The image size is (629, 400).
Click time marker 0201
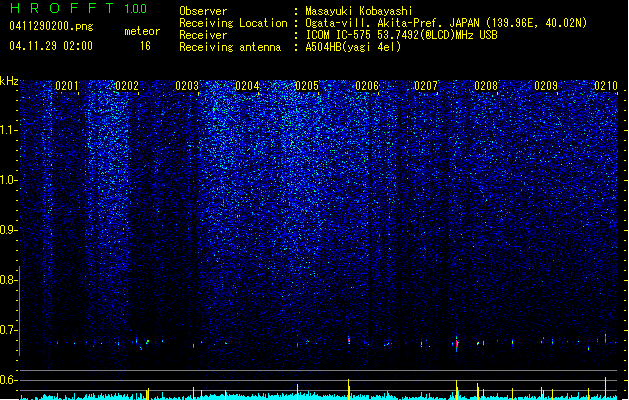(67, 86)
